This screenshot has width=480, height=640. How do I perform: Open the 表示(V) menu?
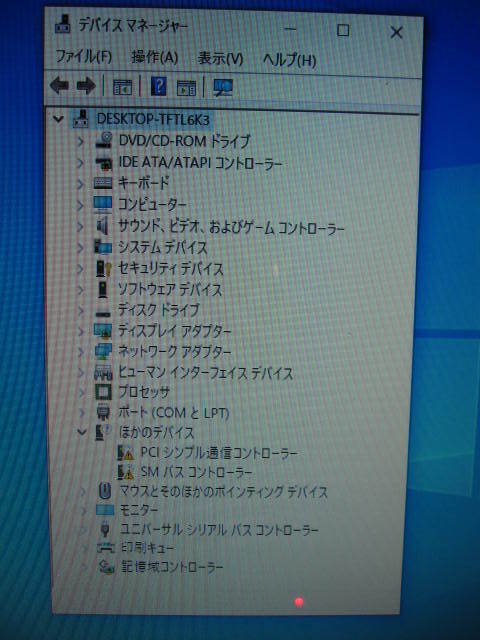[220, 59]
